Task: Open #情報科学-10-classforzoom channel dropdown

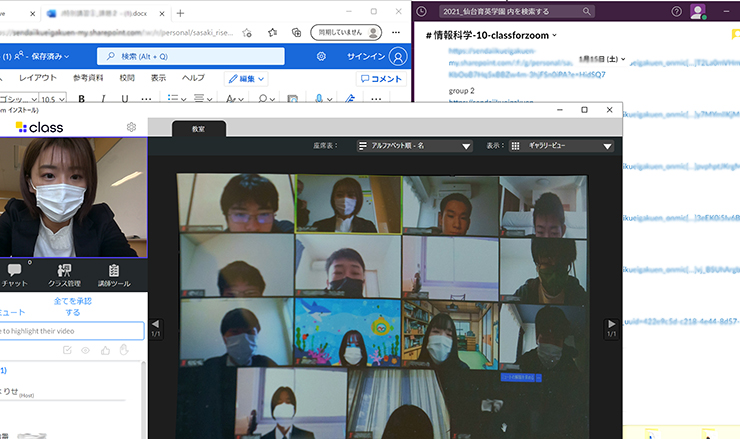Action: pyautogui.click(x=491, y=35)
